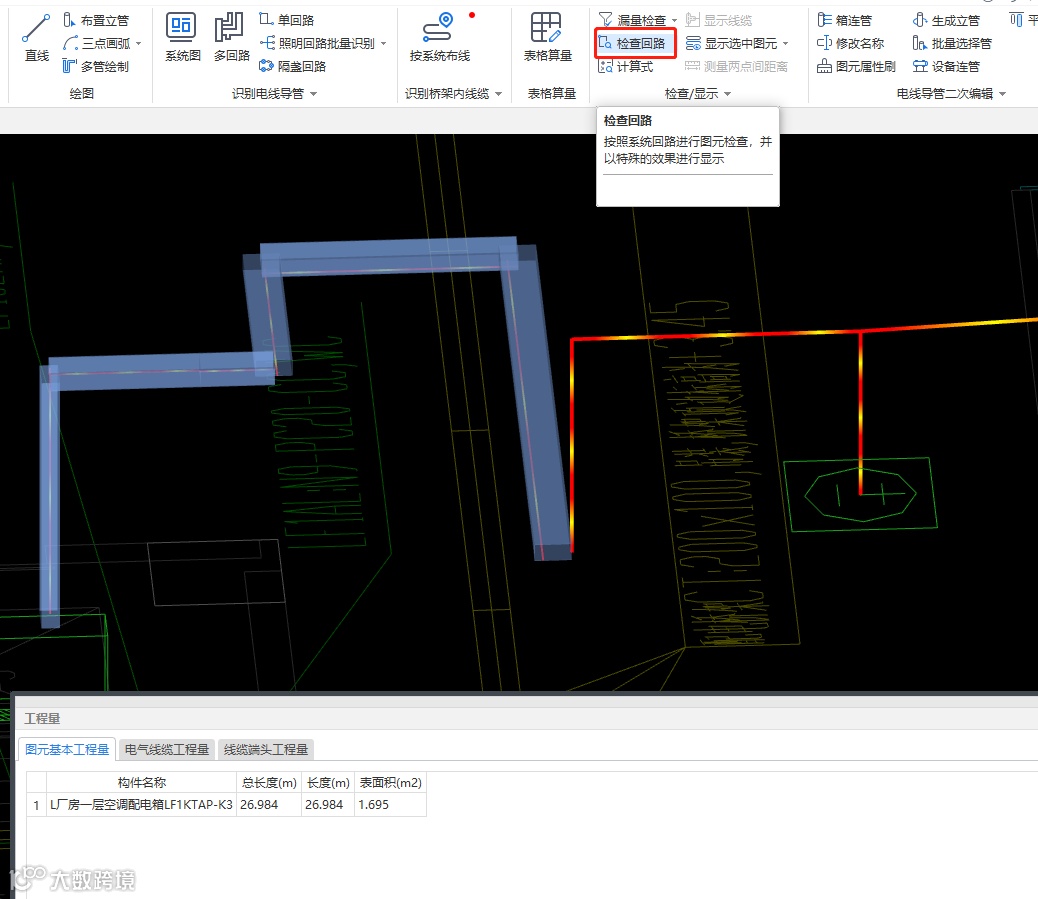The width and height of the screenshot is (1038, 899).
Task: Open dropdown arrow beside 漏量检查
Action: point(674,21)
